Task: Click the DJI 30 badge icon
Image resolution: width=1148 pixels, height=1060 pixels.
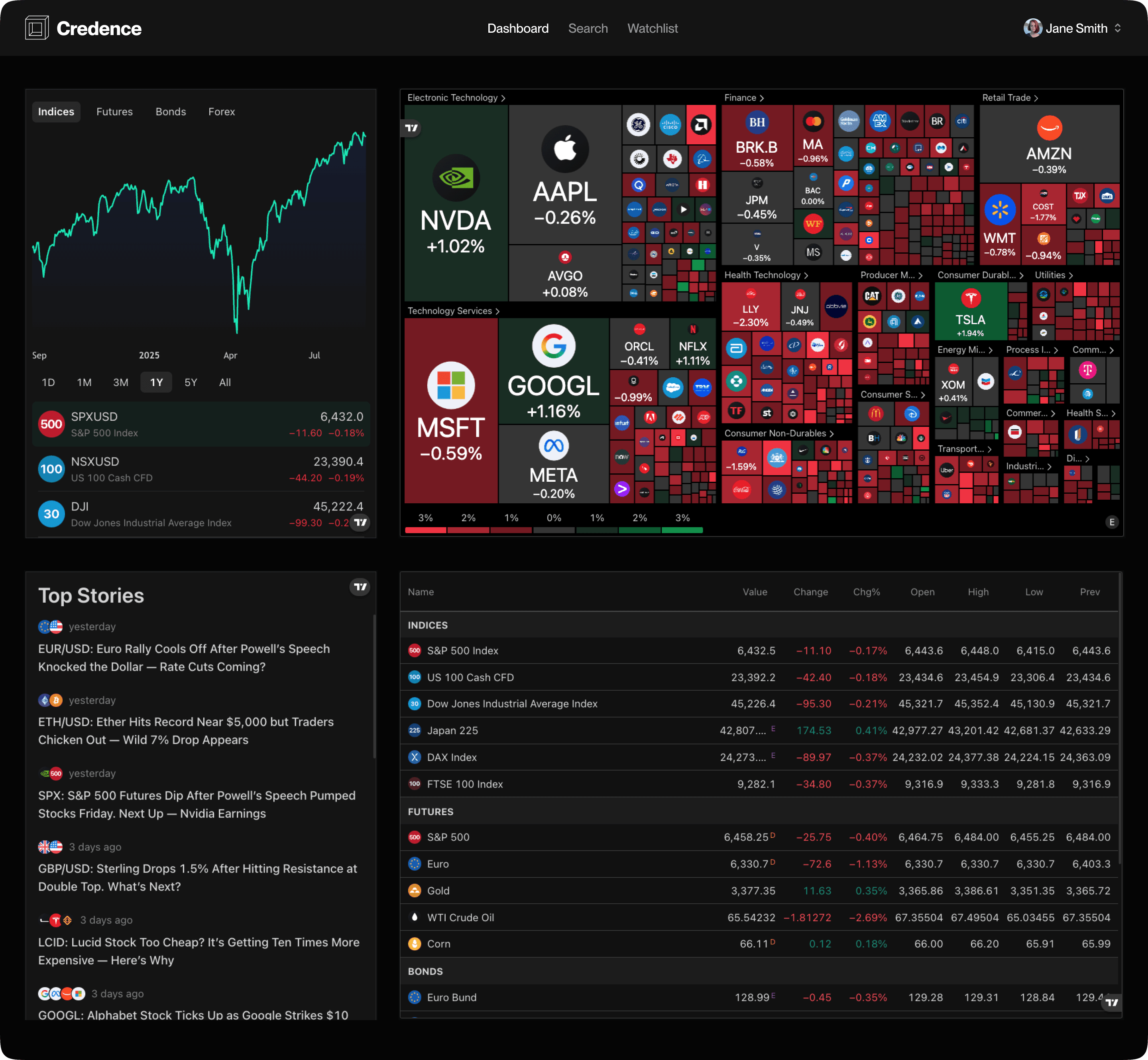Action: click(51, 514)
